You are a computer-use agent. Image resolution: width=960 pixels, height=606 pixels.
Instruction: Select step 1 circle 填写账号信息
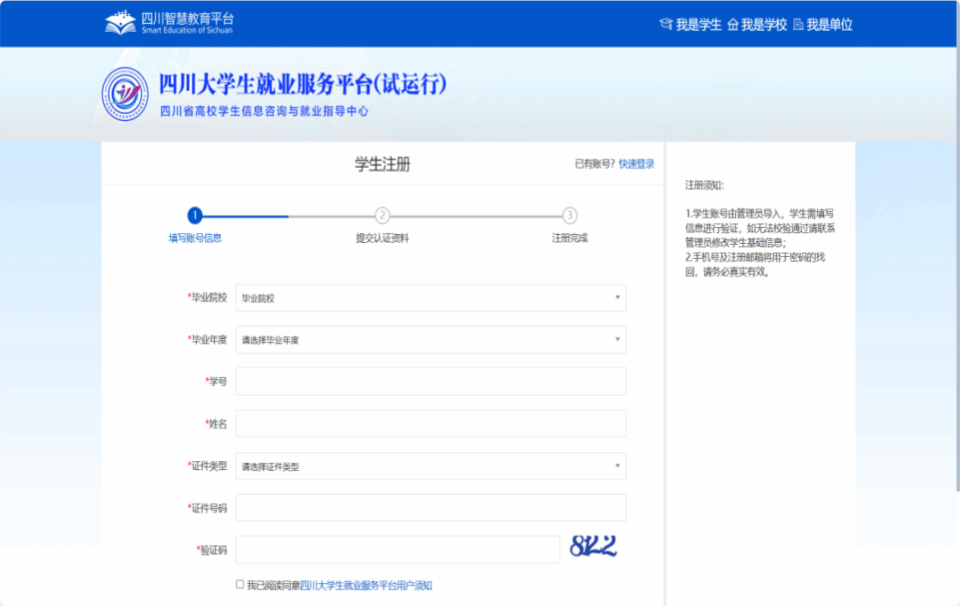pos(195,215)
